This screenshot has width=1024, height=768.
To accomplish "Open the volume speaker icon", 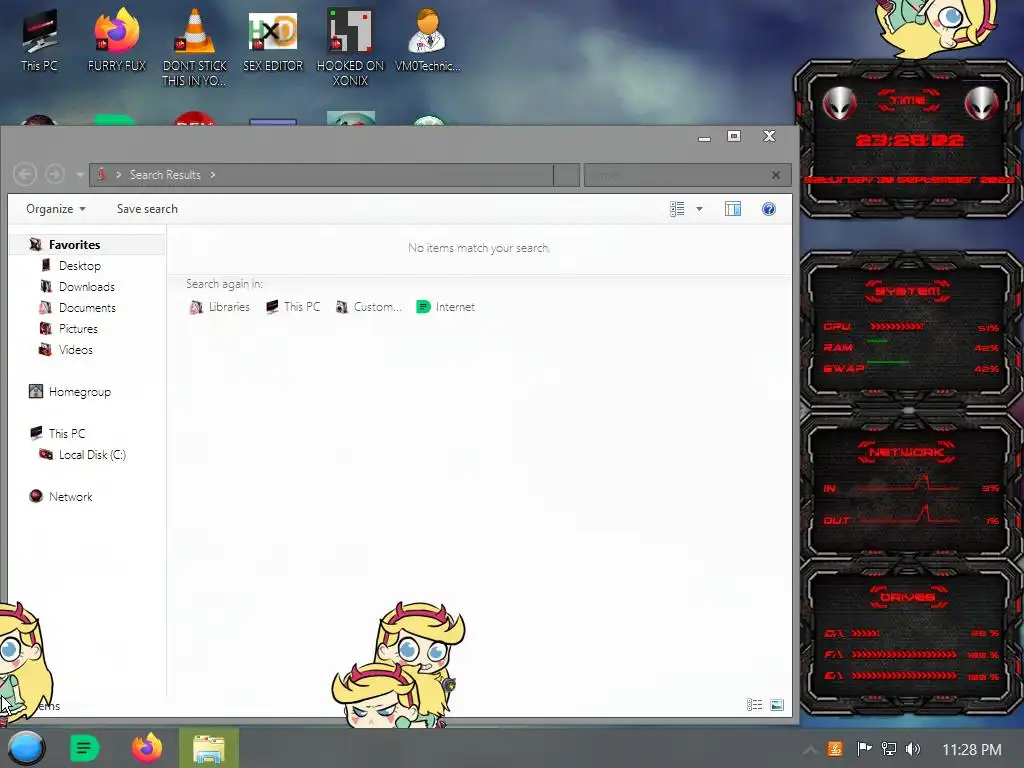I will click(913, 749).
